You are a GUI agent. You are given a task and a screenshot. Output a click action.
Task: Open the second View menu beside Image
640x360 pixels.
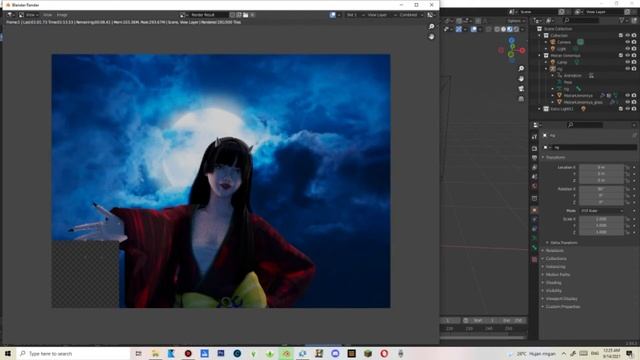click(47, 15)
